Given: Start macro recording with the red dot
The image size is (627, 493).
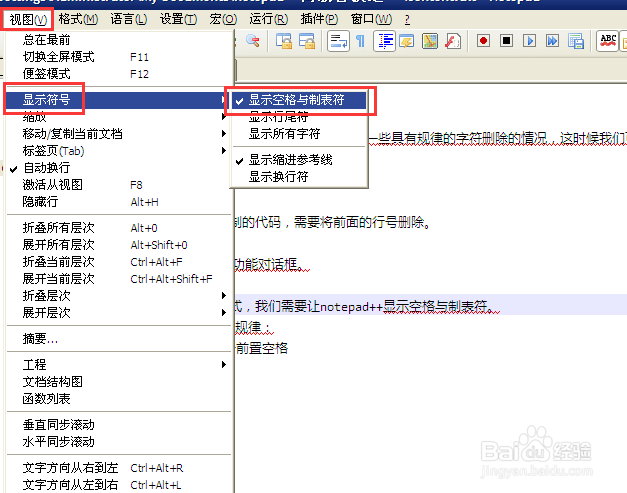Looking at the screenshot, I should [x=483, y=41].
